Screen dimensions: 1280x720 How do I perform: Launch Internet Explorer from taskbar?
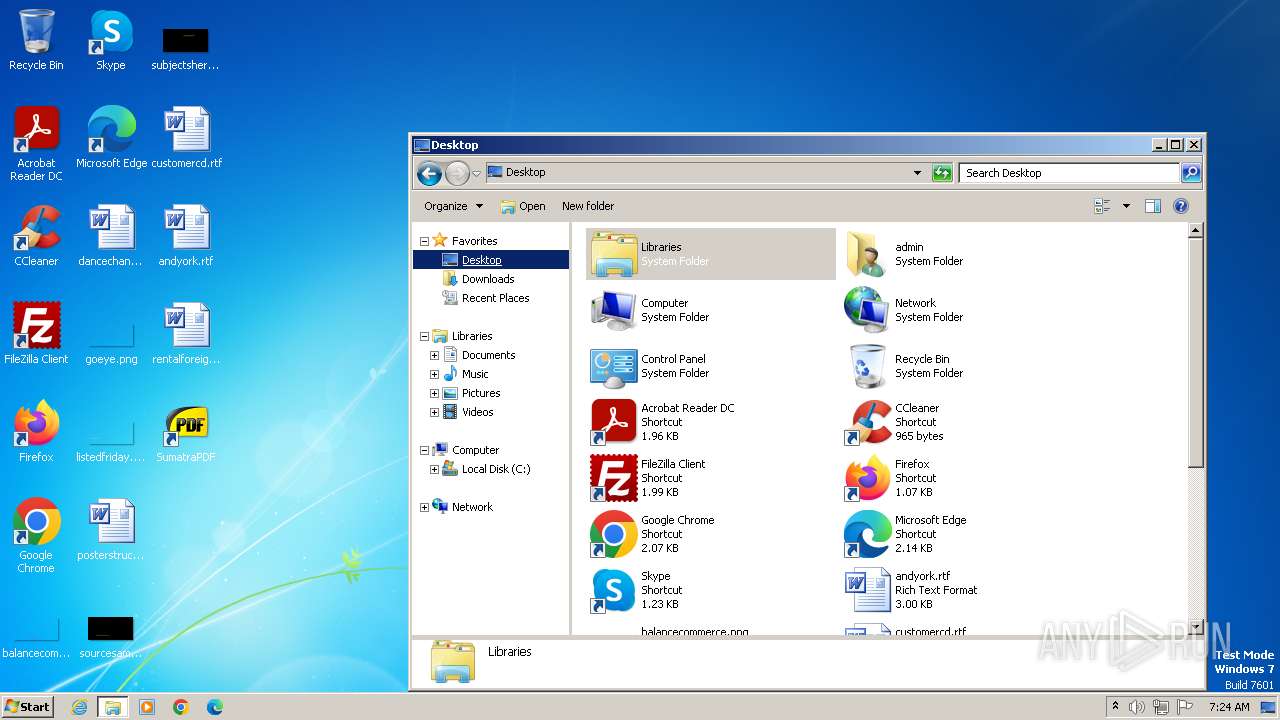click(x=79, y=707)
